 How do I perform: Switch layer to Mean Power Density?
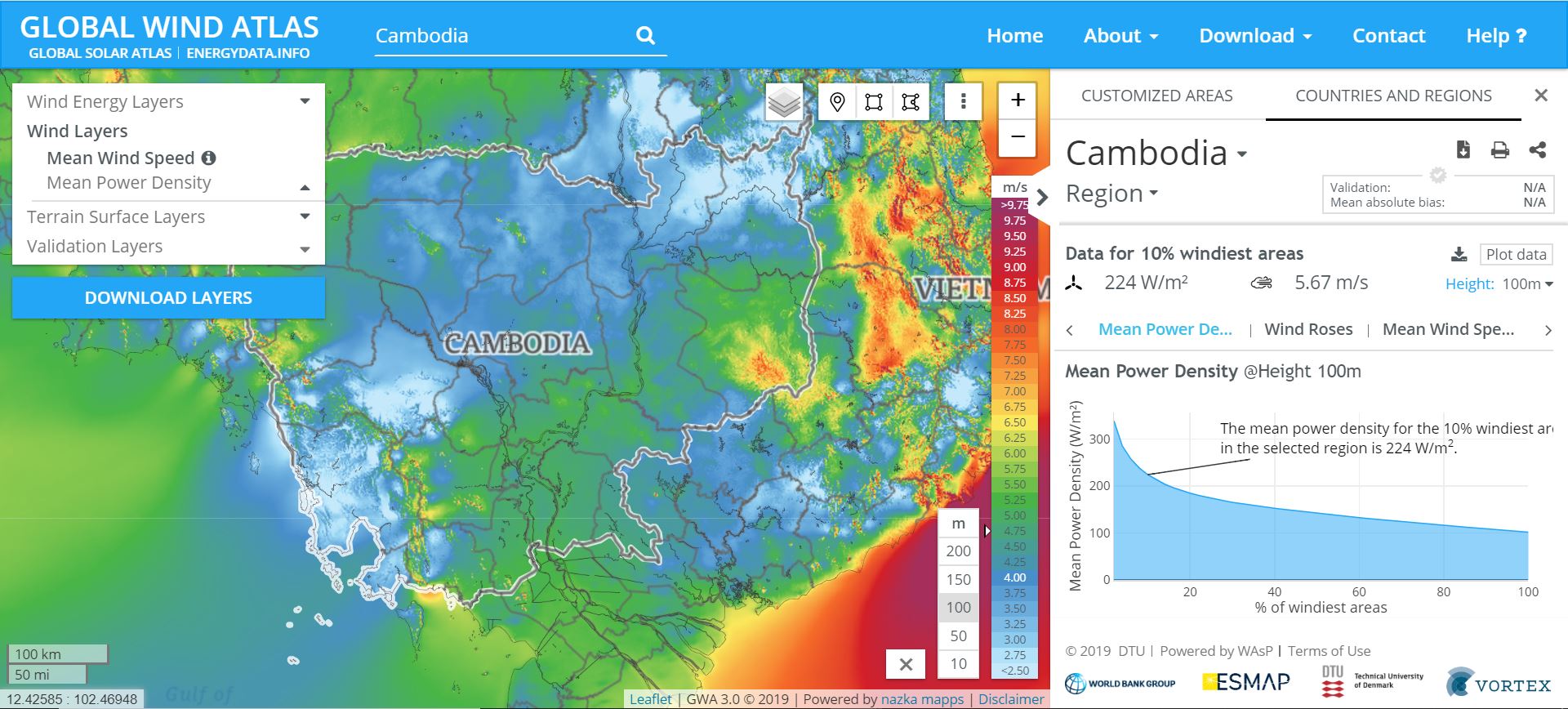[129, 183]
